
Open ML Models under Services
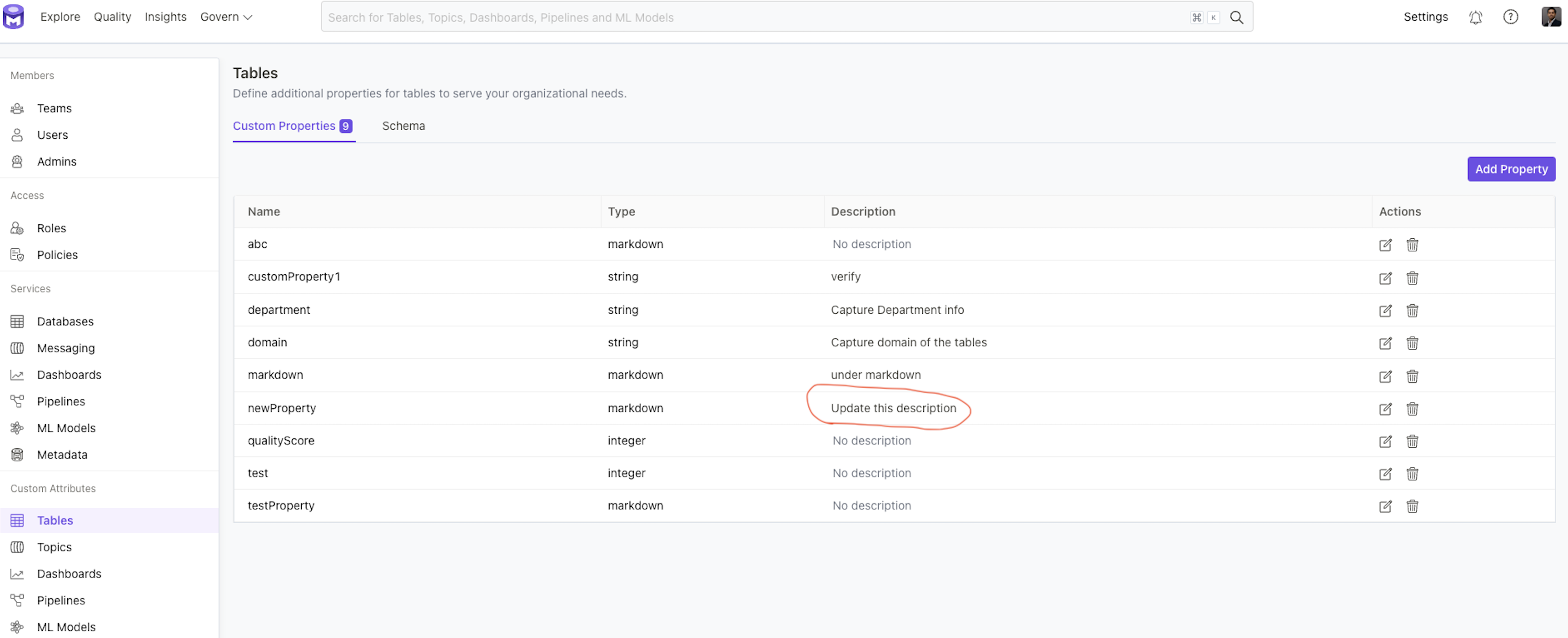tap(66, 428)
